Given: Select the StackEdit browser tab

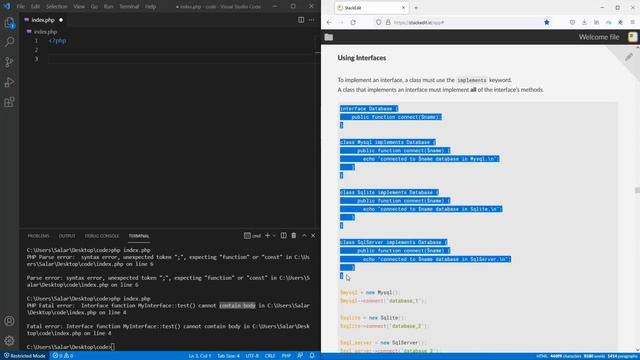Looking at the screenshot, I should click(x=371, y=8).
